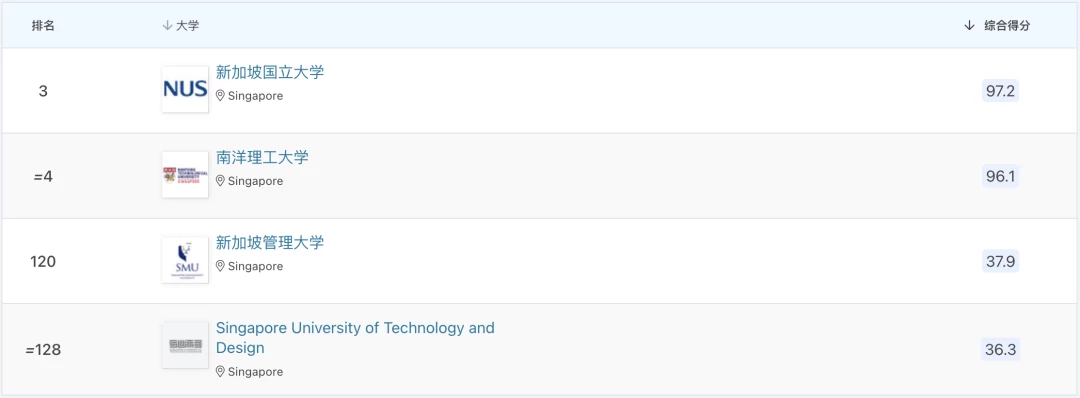
Task: Click the 97.2 score badge
Action: (1000, 91)
